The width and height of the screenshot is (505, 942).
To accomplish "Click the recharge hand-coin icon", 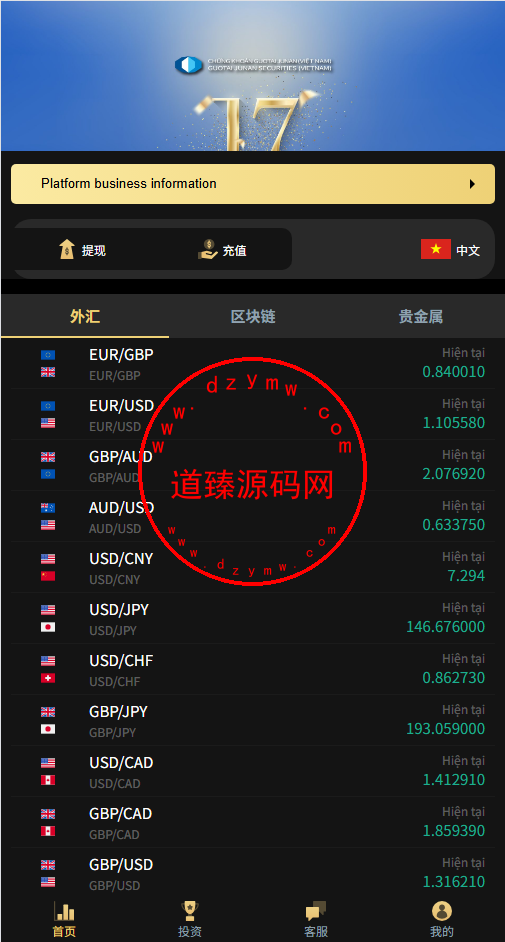I will click(x=208, y=249).
